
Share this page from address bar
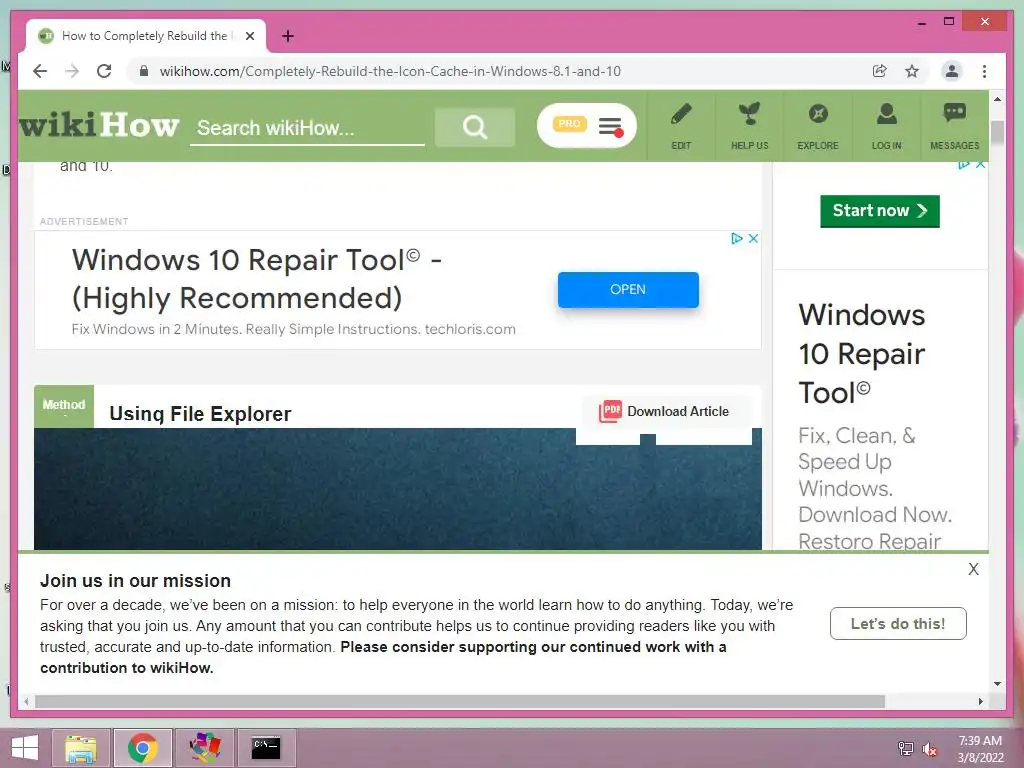click(880, 71)
